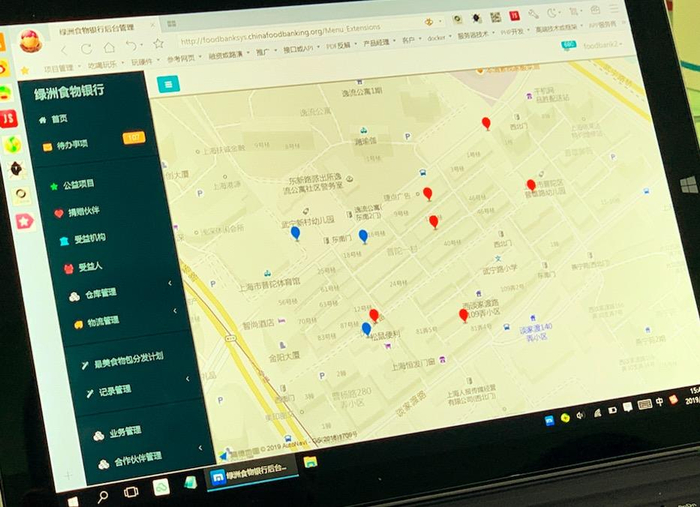700x507 pixels.
Task: Expand the 合作伙伴管理 submenu chevron
Action: click(200, 448)
